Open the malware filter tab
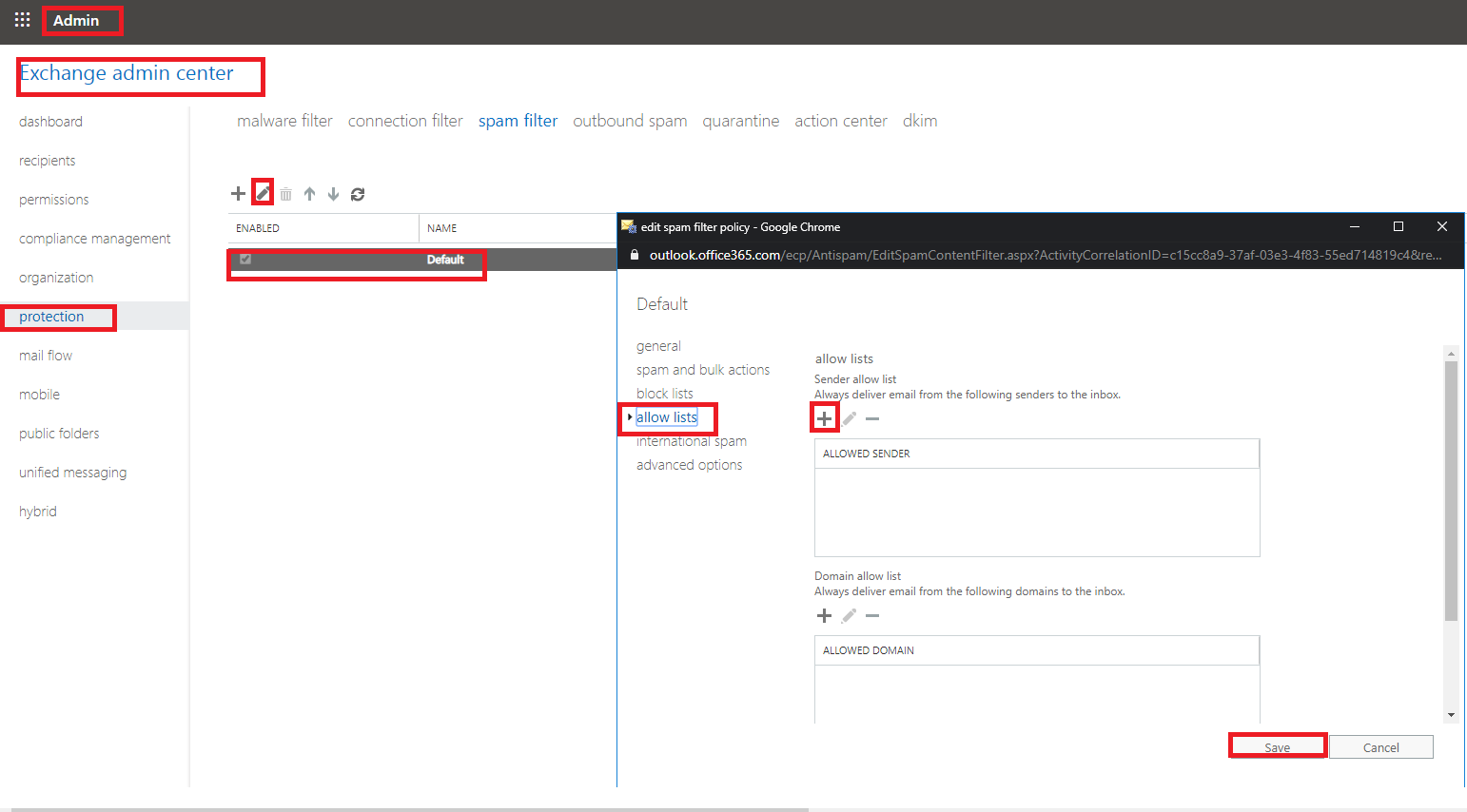 point(284,121)
